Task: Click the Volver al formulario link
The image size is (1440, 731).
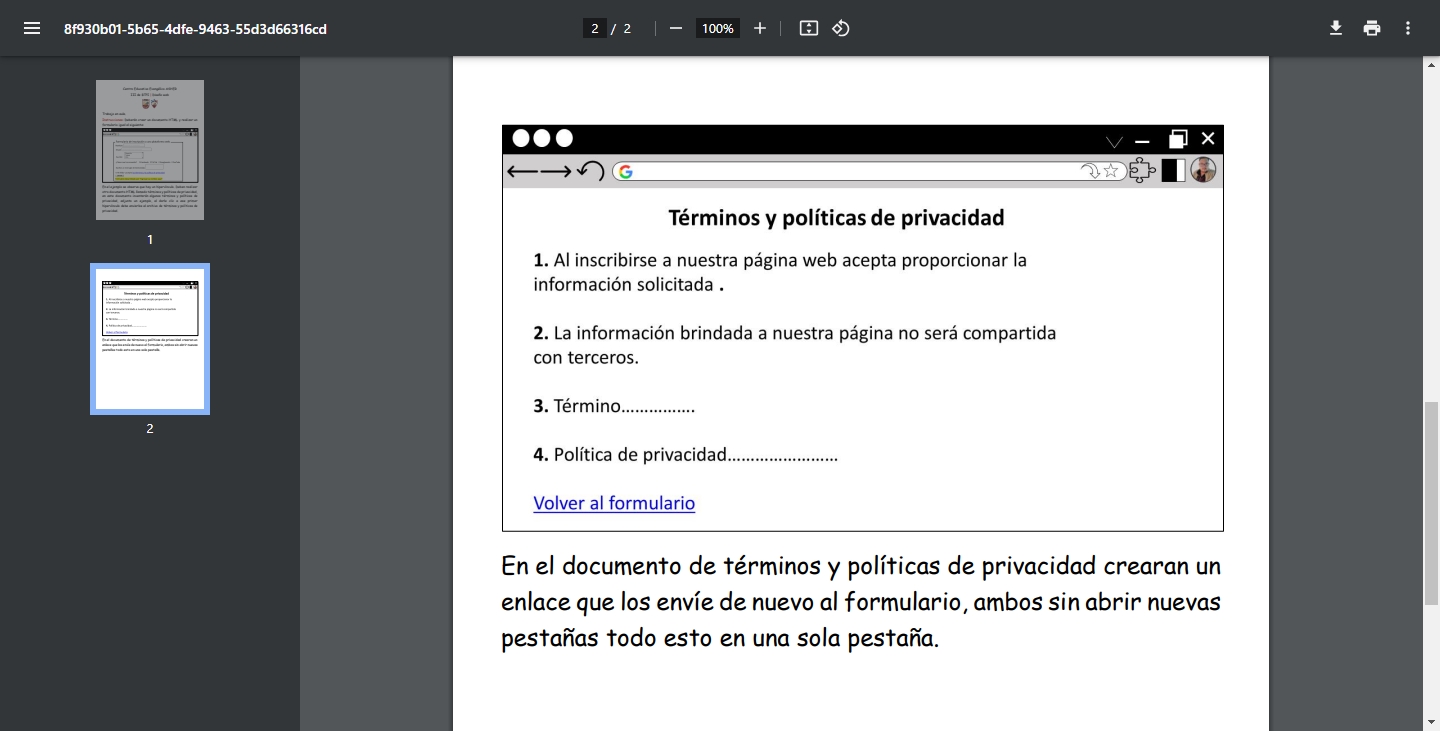Action: (x=614, y=503)
